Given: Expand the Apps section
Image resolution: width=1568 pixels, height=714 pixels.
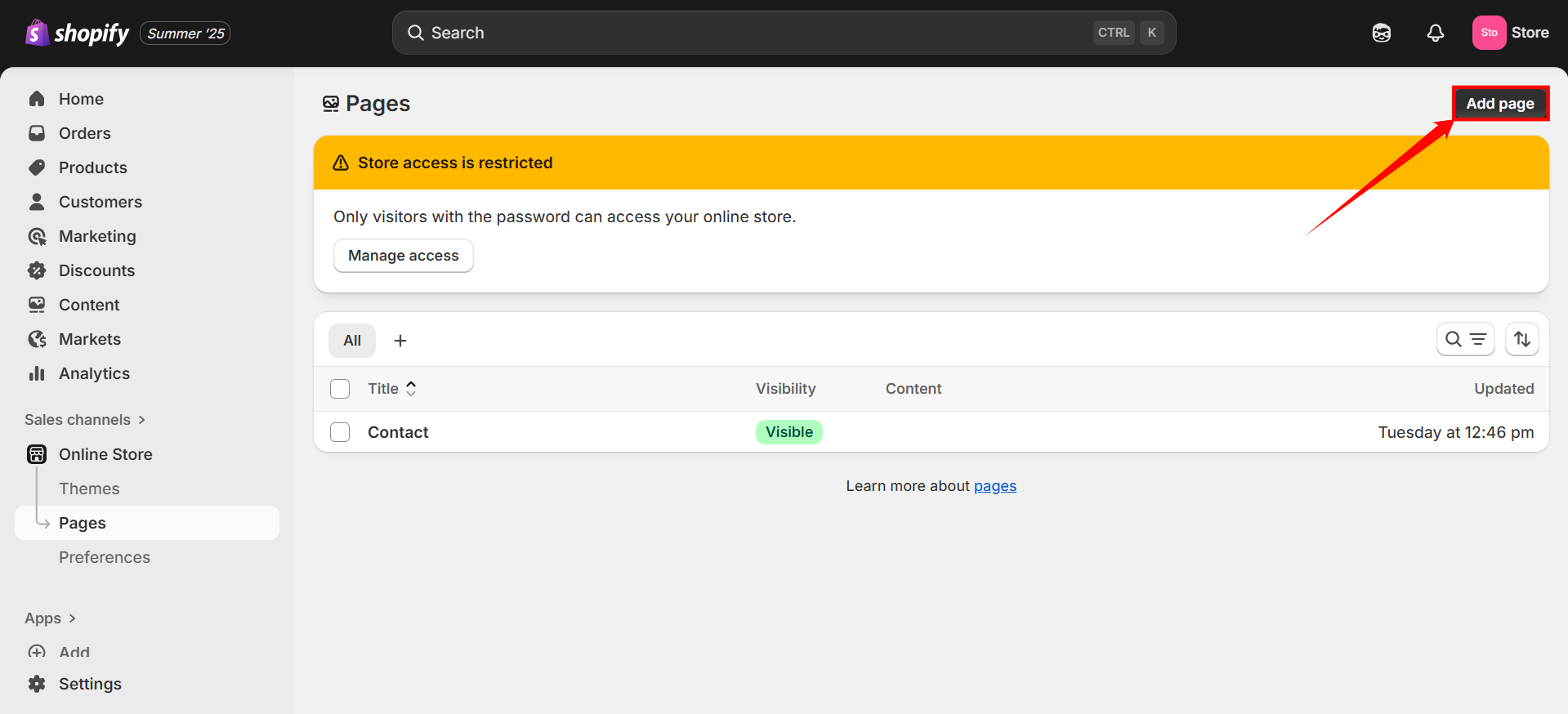Looking at the screenshot, I should click(x=51, y=618).
